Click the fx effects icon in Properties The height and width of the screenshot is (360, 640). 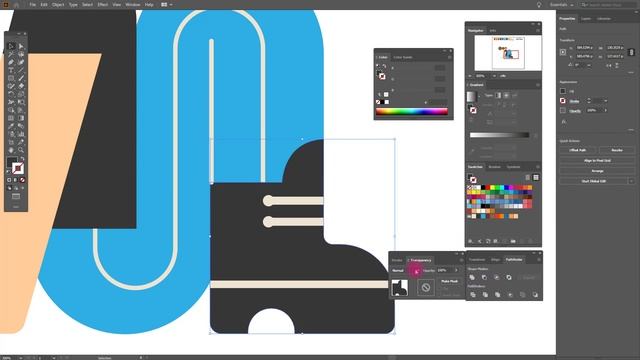(564, 121)
